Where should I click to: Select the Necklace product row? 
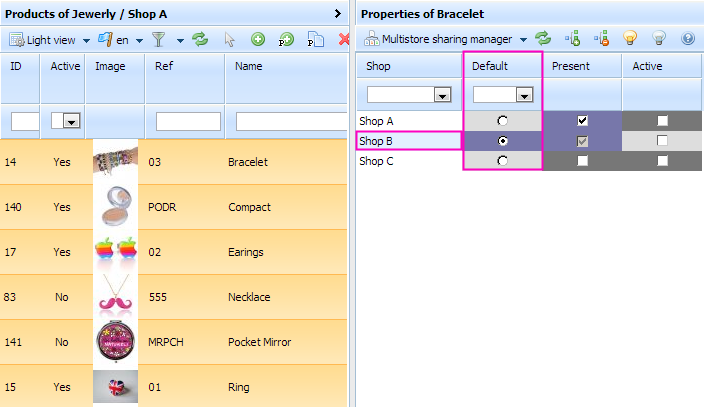click(174, 297)
